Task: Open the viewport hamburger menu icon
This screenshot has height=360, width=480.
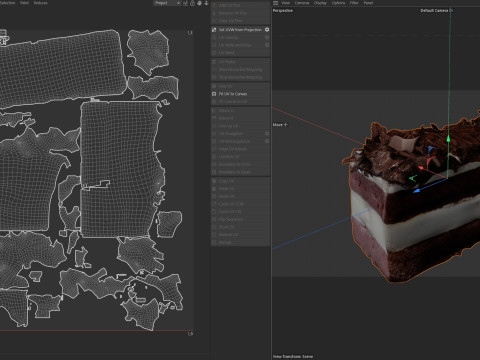Action: coord(275,3)
